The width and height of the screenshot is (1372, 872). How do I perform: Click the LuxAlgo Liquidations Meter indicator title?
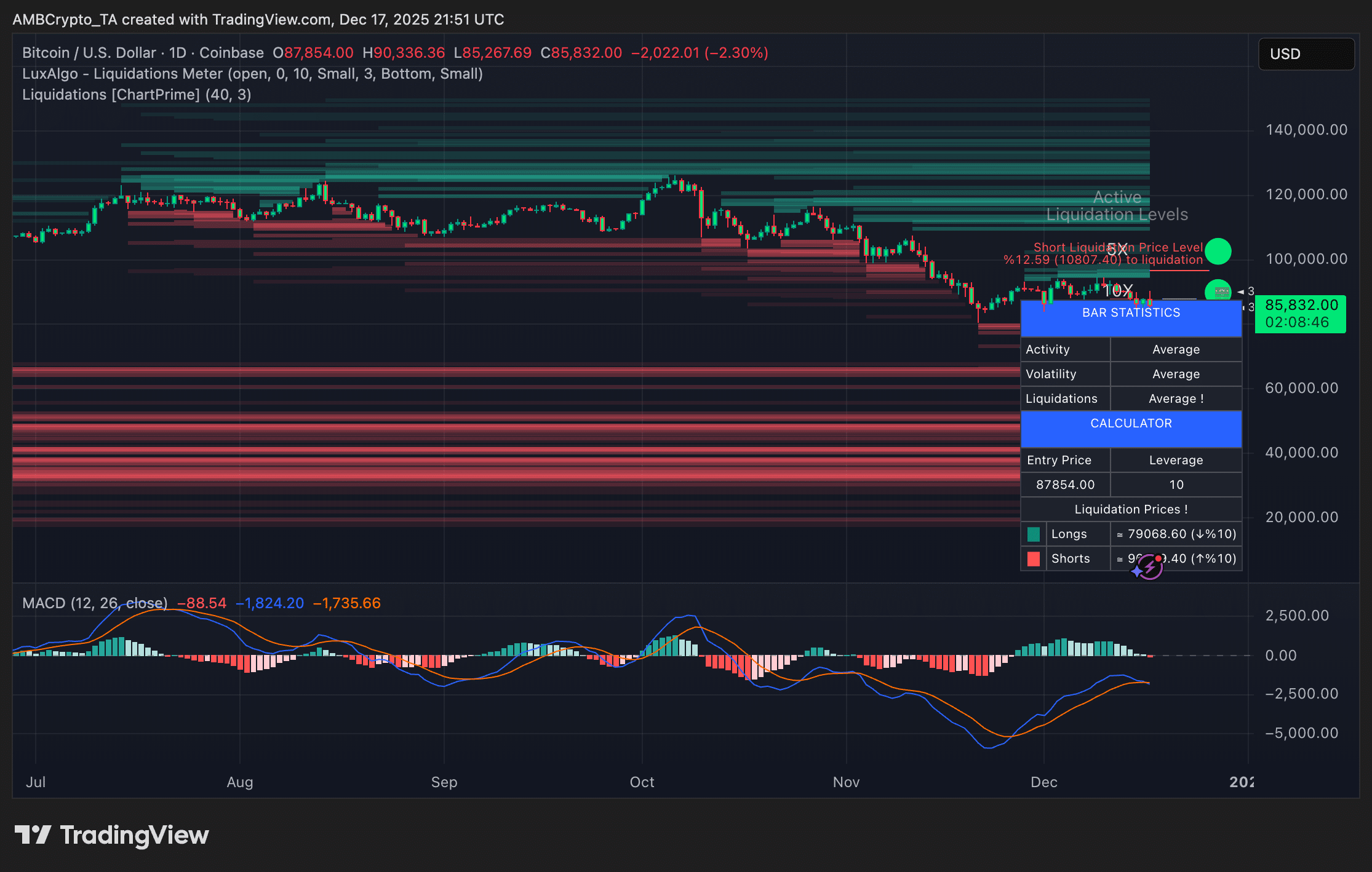tap(252, 74)
